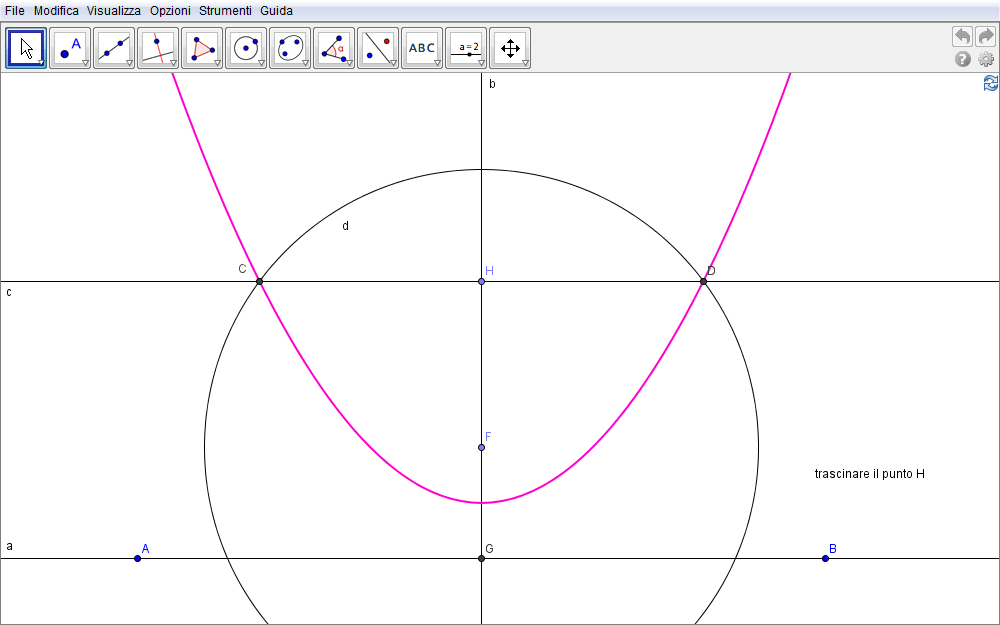Activate the Circle with center tool
Image resolution: width=1000 pixels, height=625 pixels.
[246, 47]
